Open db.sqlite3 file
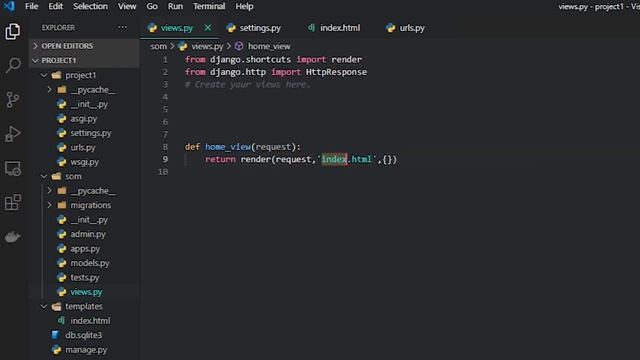 [x=83, y=335]
